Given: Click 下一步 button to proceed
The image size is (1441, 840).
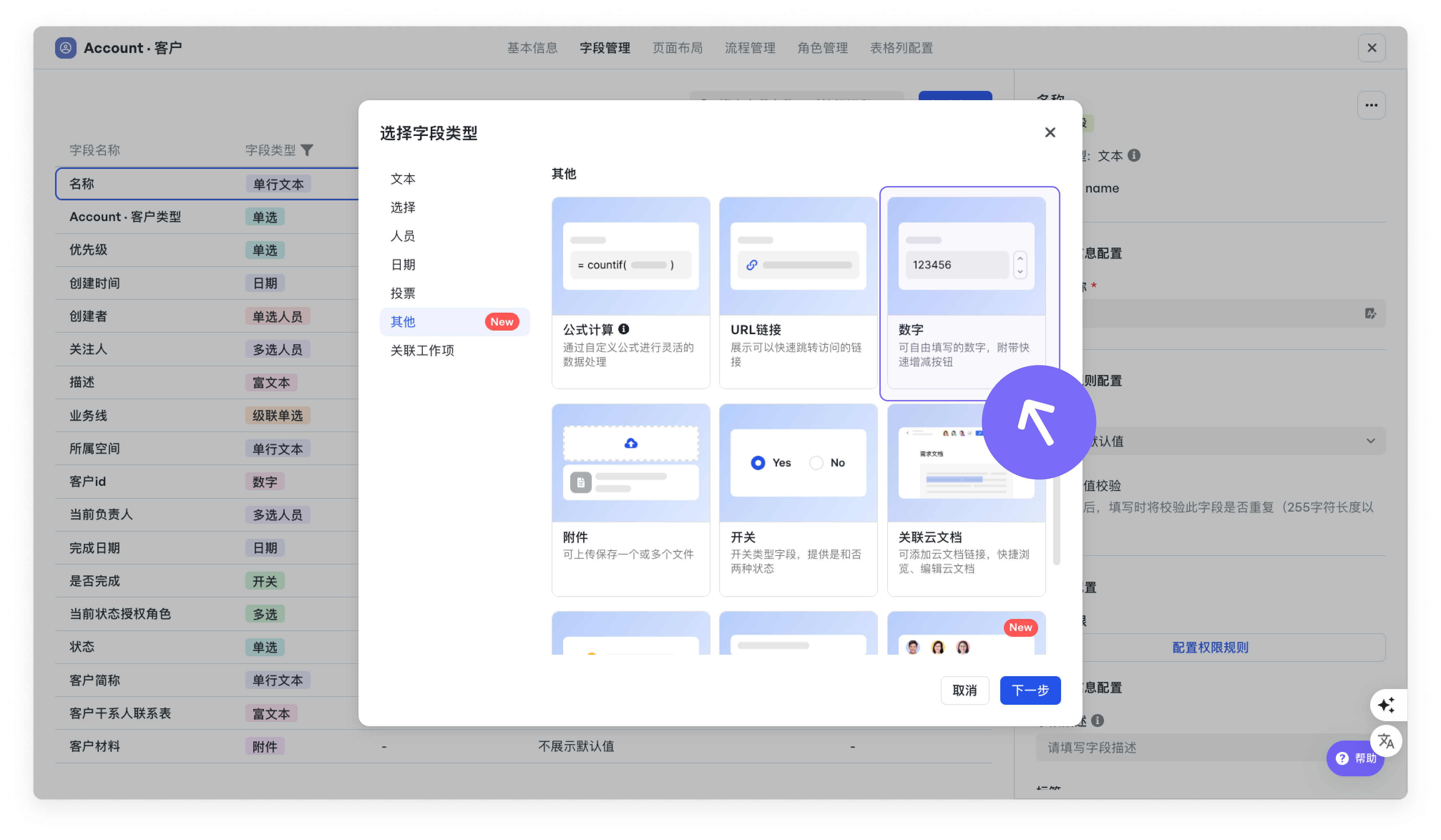Looking at the screenshot, I should pyautogui.click(x=1030, y=690).
